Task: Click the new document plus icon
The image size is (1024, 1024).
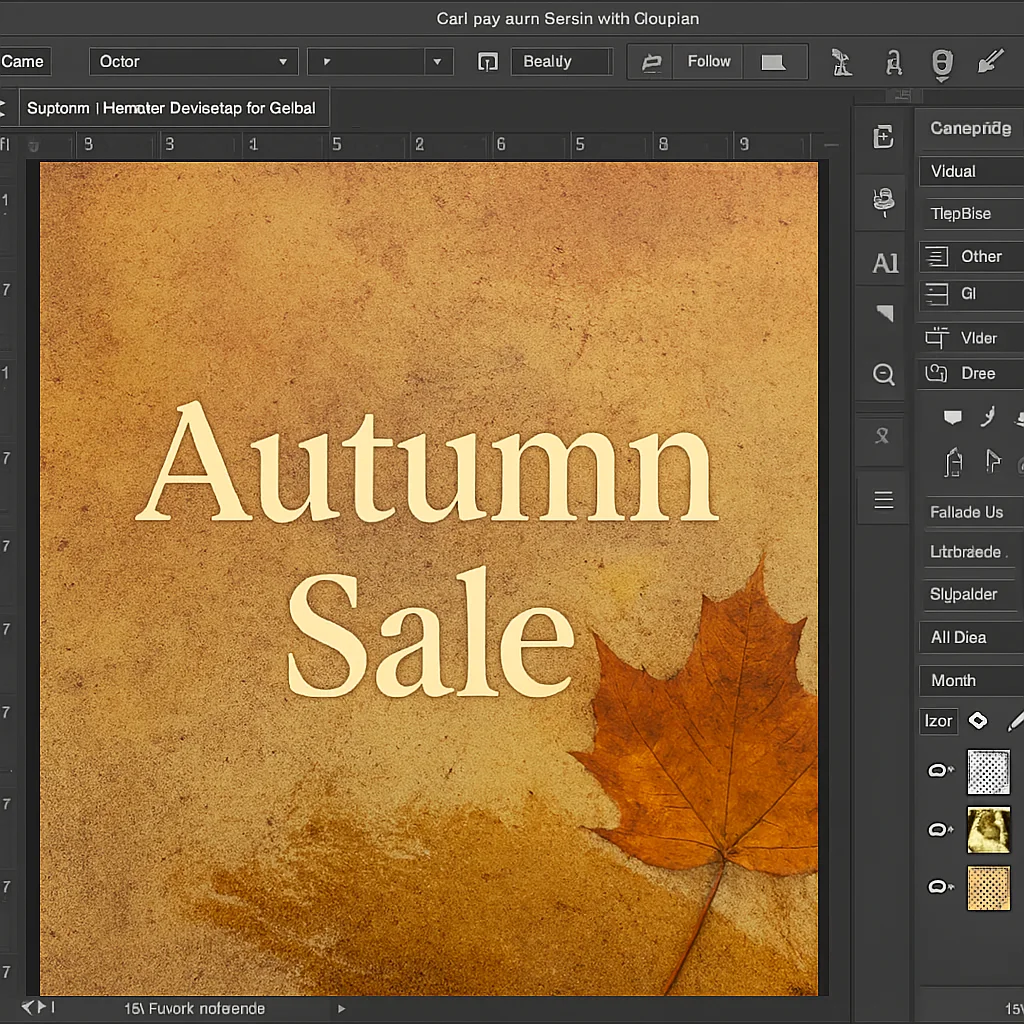Action: [884, 138]
